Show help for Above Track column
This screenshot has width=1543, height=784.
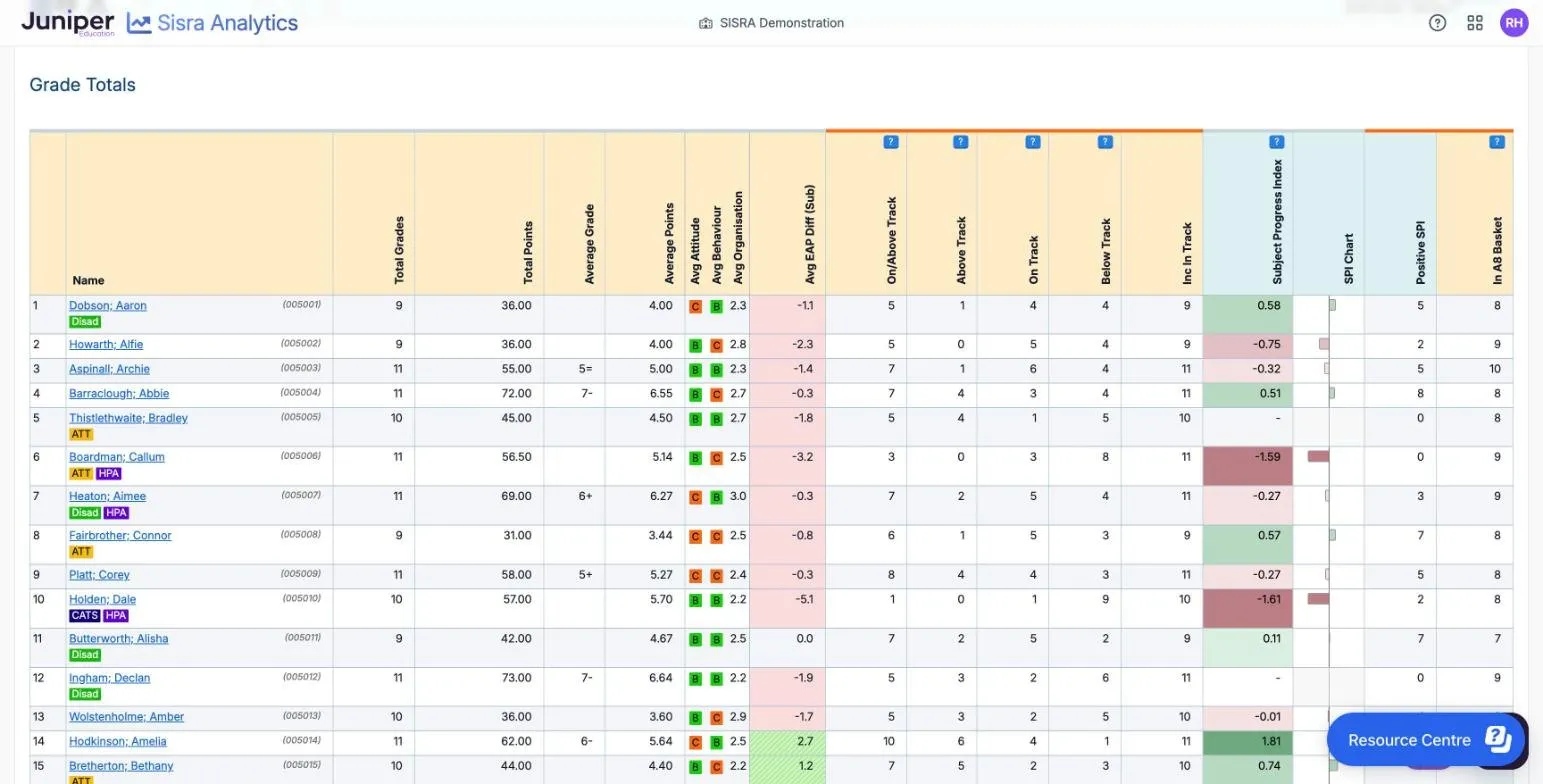click(960, 142)
